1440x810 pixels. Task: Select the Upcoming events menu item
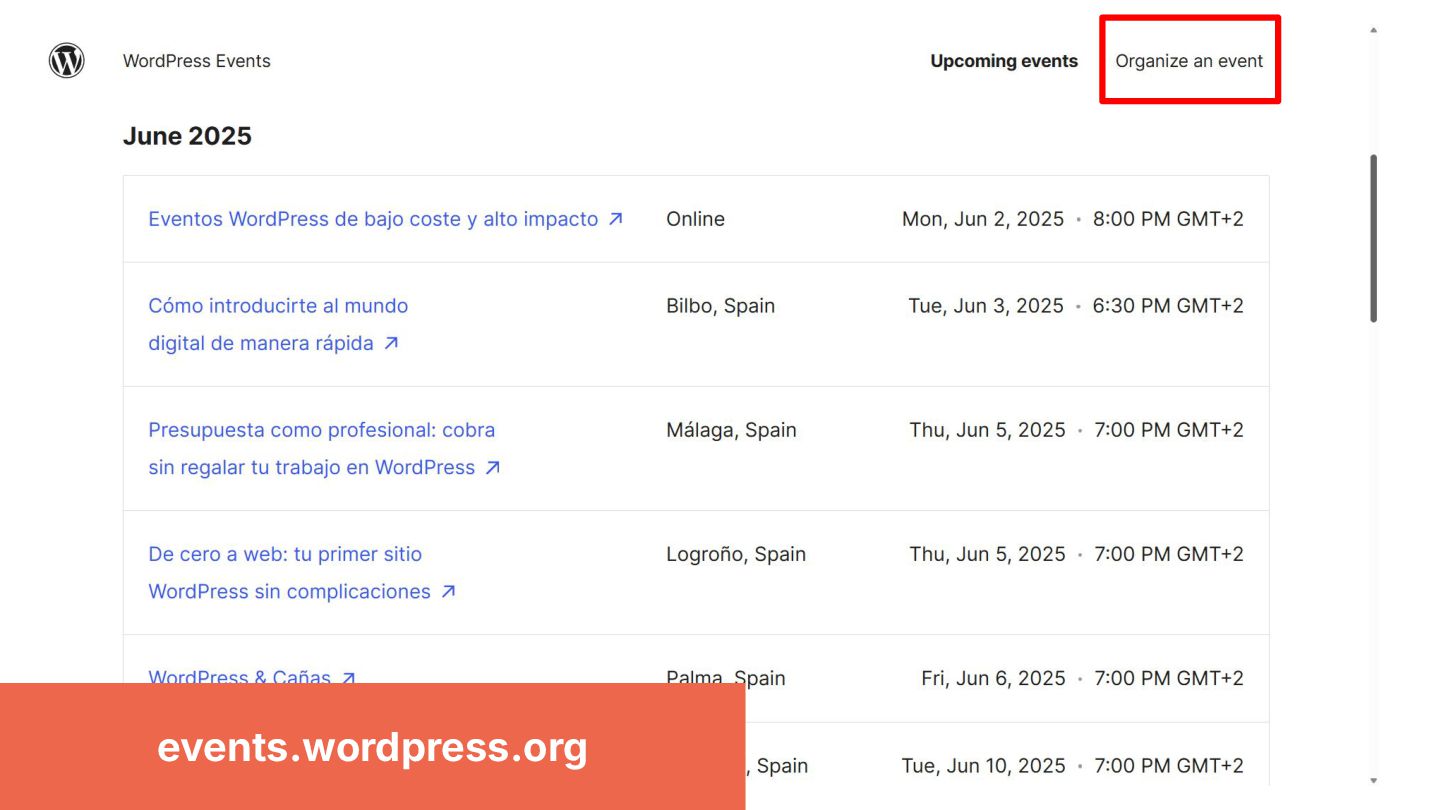tap(1004, 61)
